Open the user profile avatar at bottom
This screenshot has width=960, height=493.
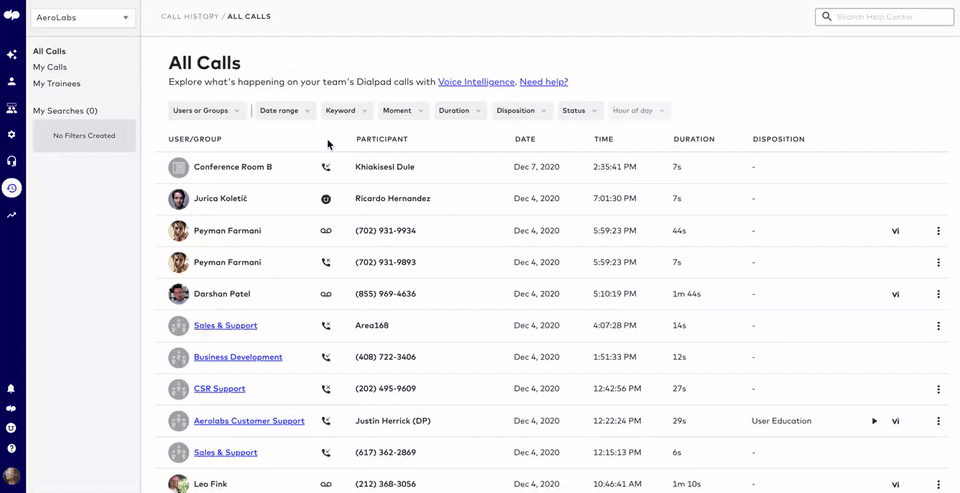pyautogui.click(x=11, y=475)
